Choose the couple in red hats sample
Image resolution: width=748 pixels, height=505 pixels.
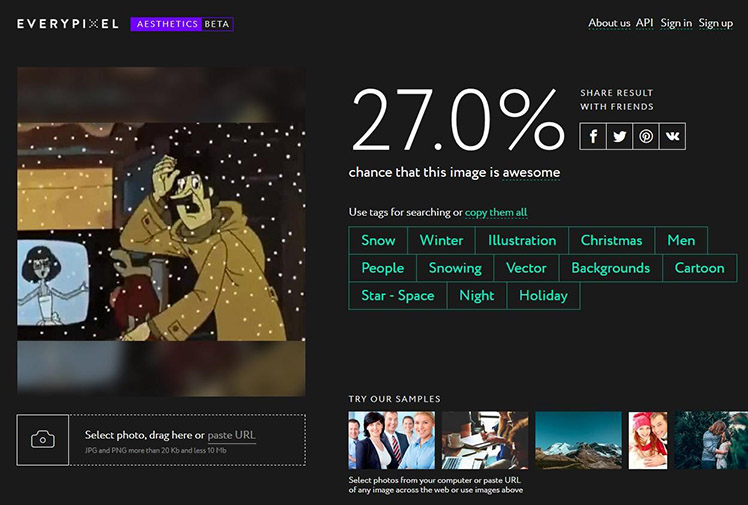click(648, 440)
